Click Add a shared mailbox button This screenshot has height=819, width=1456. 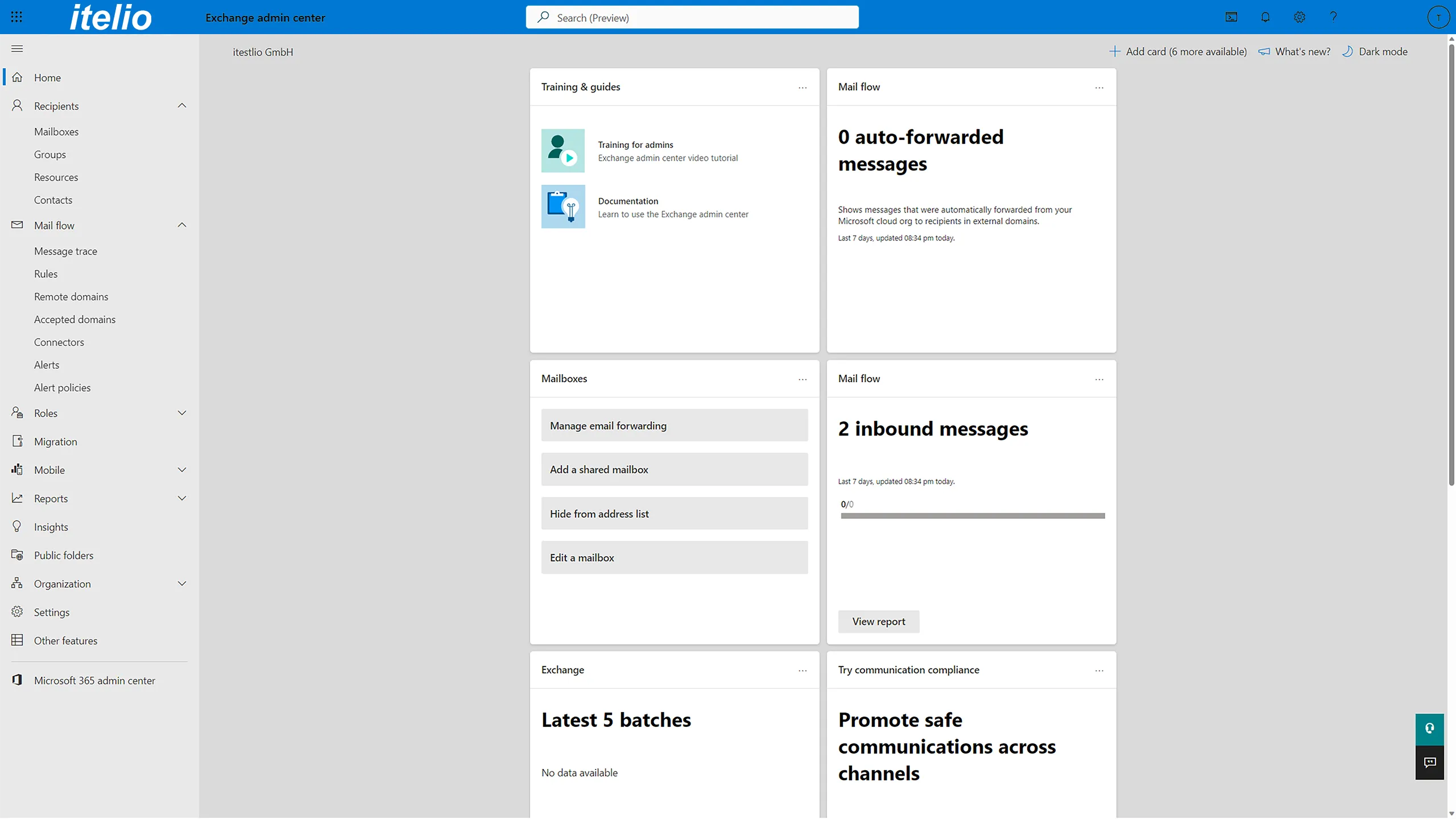click(x=675, y=469)
